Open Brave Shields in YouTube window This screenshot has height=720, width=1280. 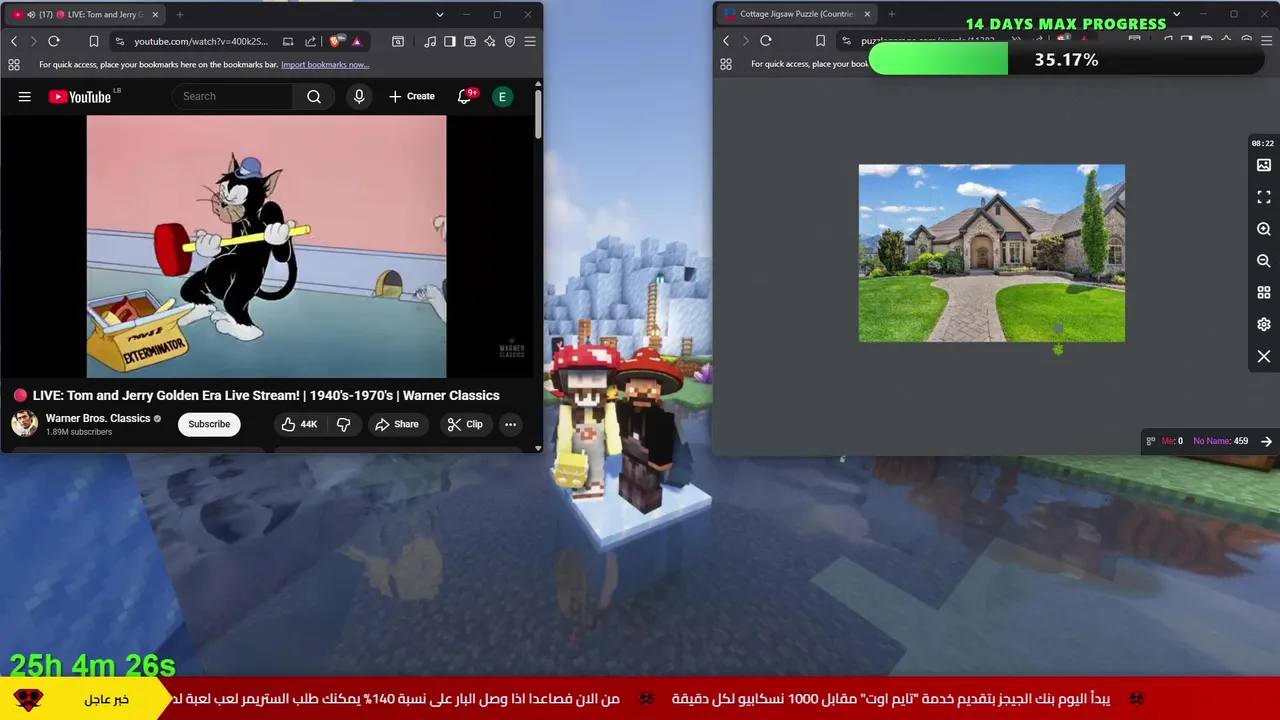click(x=335, y=41)
